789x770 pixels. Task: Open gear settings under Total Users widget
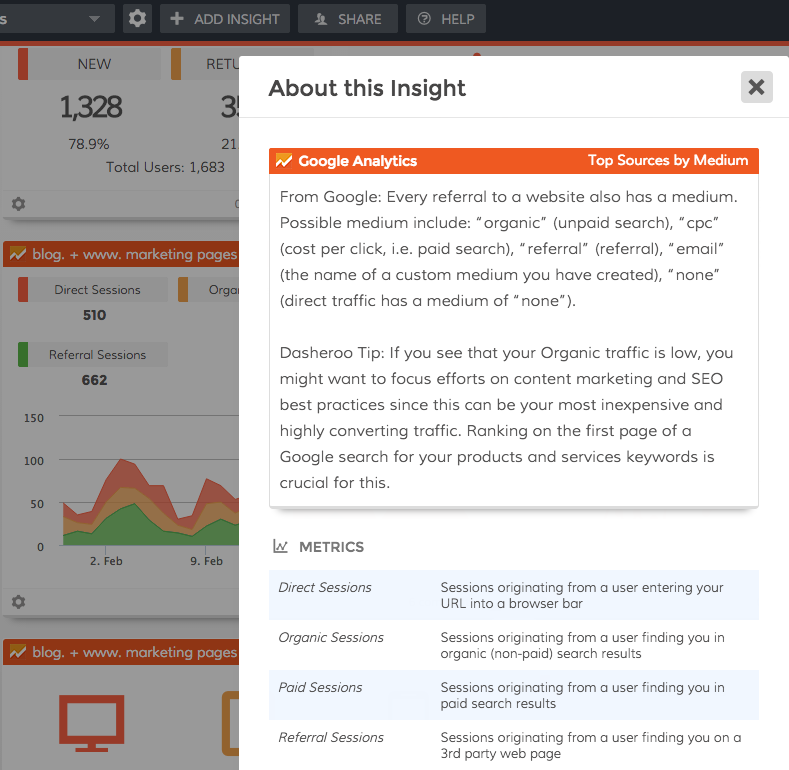[18, 204]
